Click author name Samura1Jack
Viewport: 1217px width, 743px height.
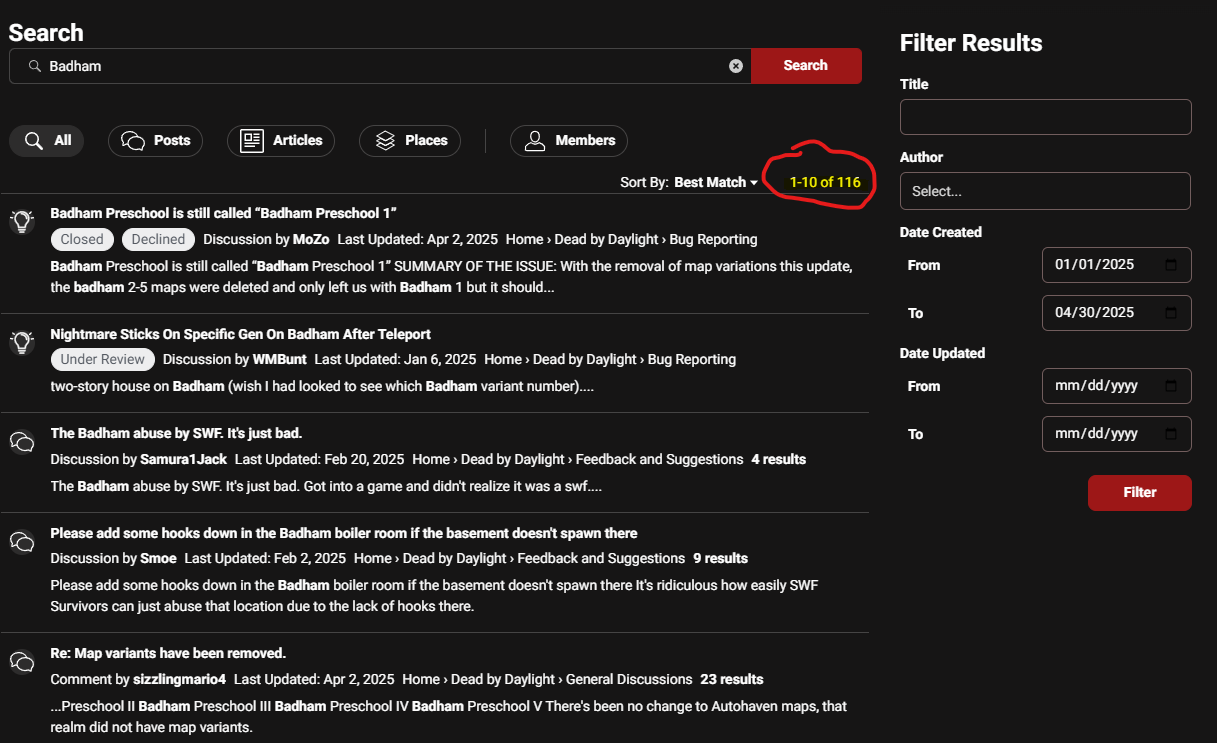pyautogui.click(x=183, y=460)
